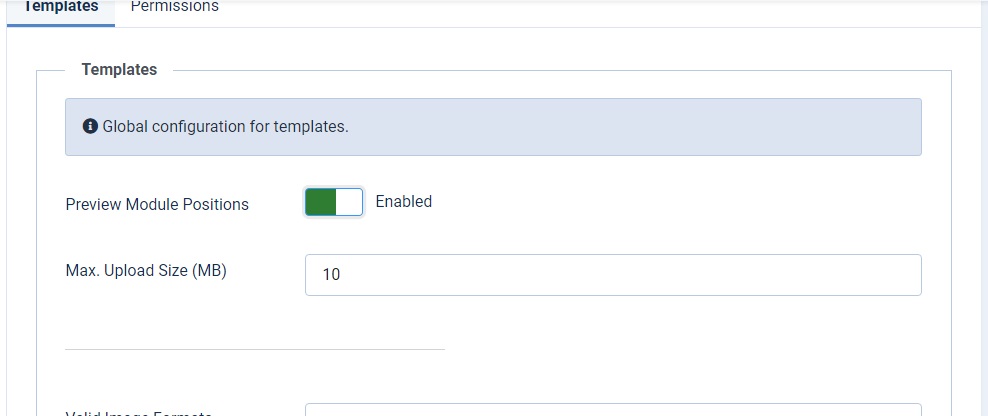Click the info icon in the alert
988x416 pixels.
[x=90, y=126]
